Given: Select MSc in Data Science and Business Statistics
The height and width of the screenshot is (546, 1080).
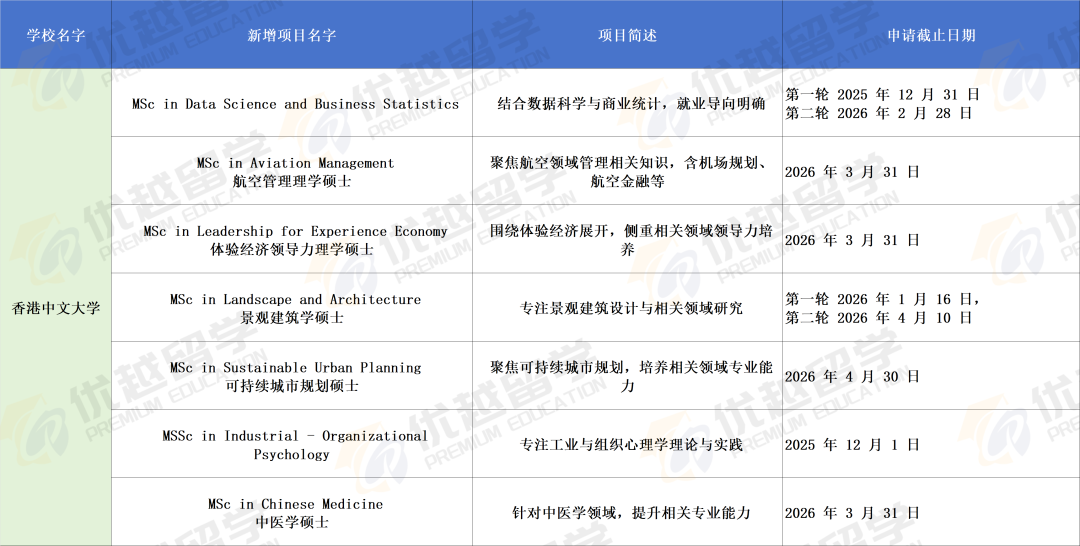Looking at the screenshot, I should (295, 104).
